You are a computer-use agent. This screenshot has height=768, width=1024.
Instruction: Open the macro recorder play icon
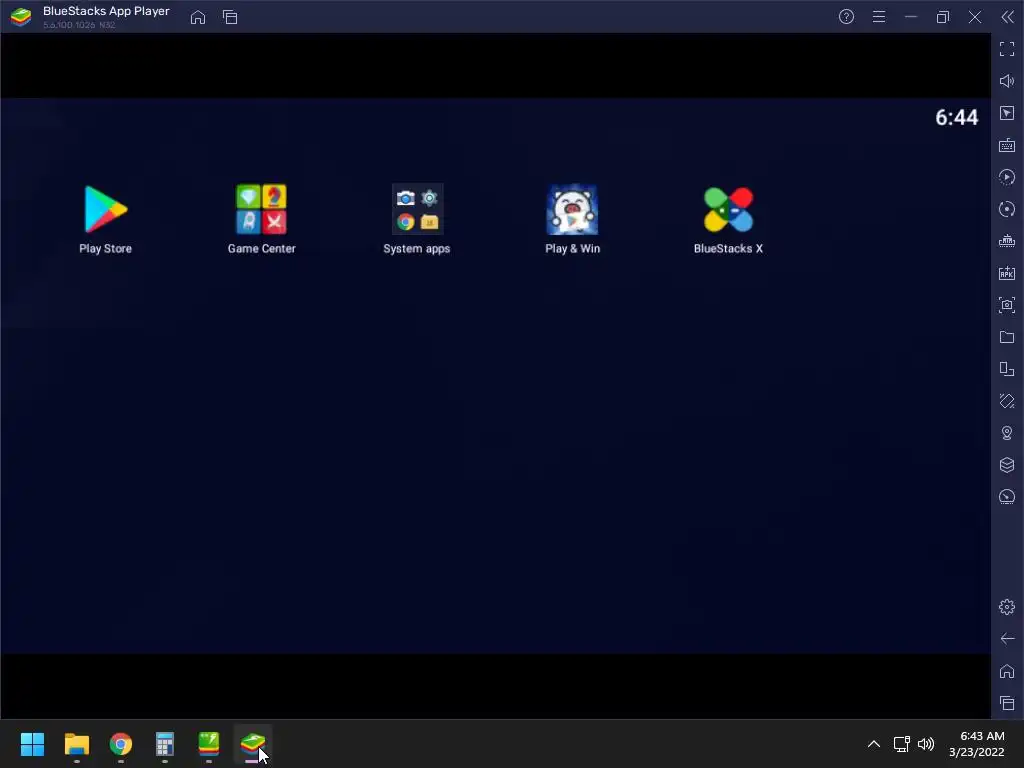(x=1007, y=177)
